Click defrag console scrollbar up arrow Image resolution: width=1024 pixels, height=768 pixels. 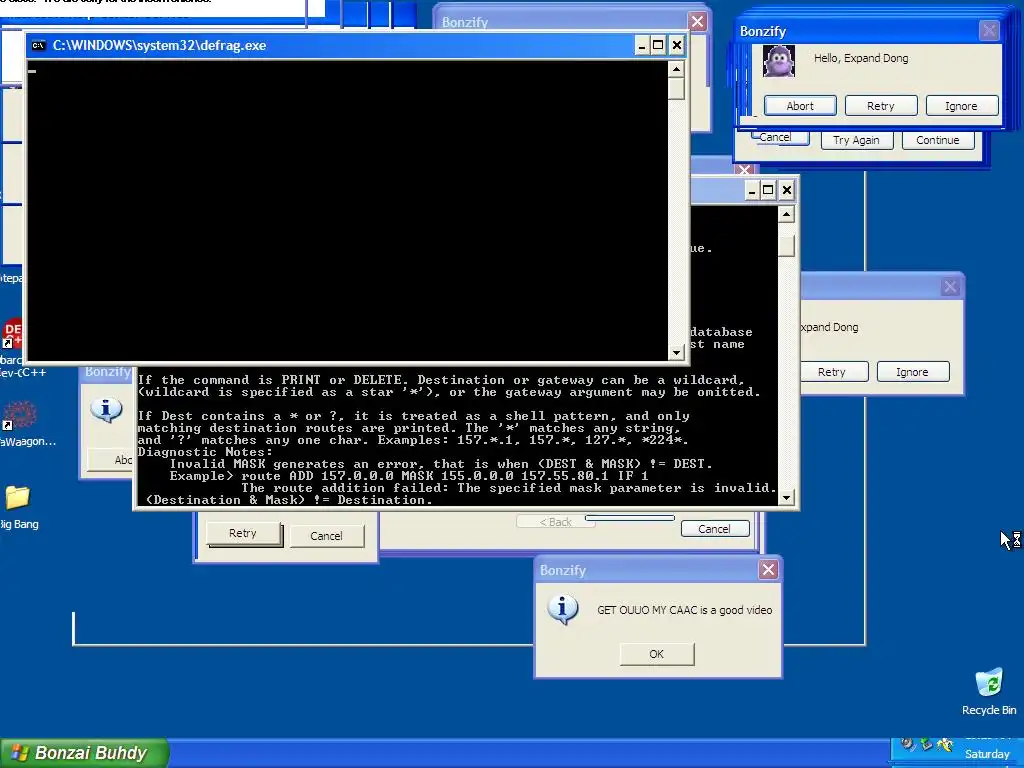(677, 69)
